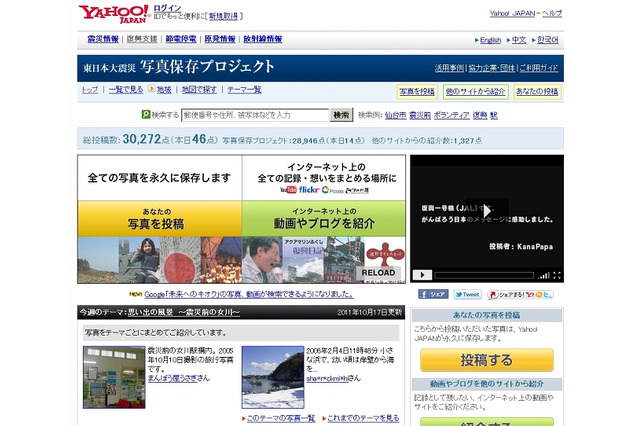This screenshot has height=426, width=640.
Task: Switch language to 中文
Action: [x=519, y=40]
